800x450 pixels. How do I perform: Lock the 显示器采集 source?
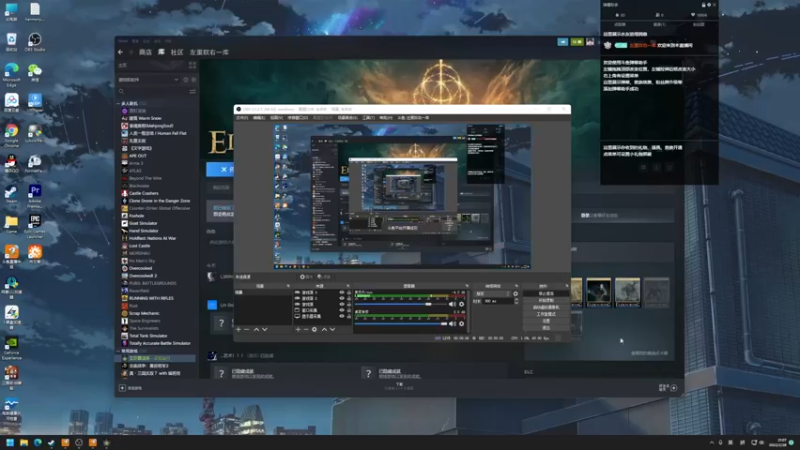[x=349, y=316]
